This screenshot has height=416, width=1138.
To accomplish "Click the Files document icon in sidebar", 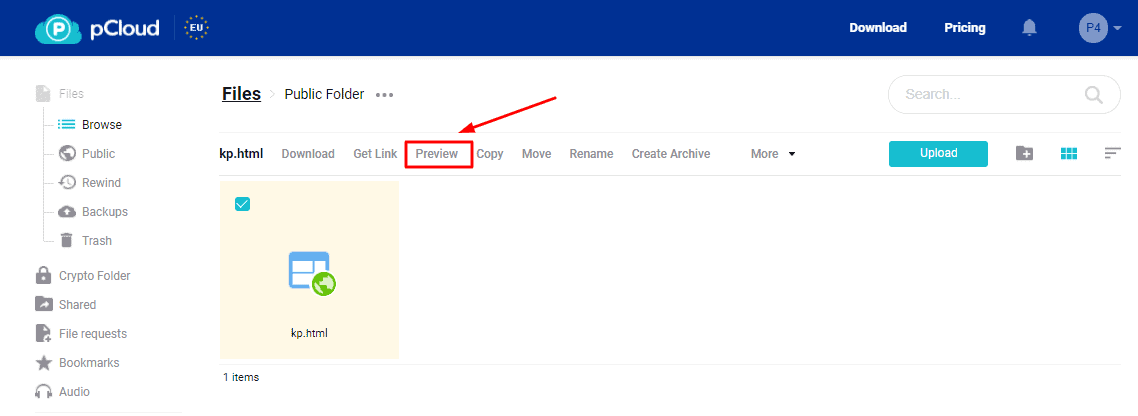I will pos(44,94).
